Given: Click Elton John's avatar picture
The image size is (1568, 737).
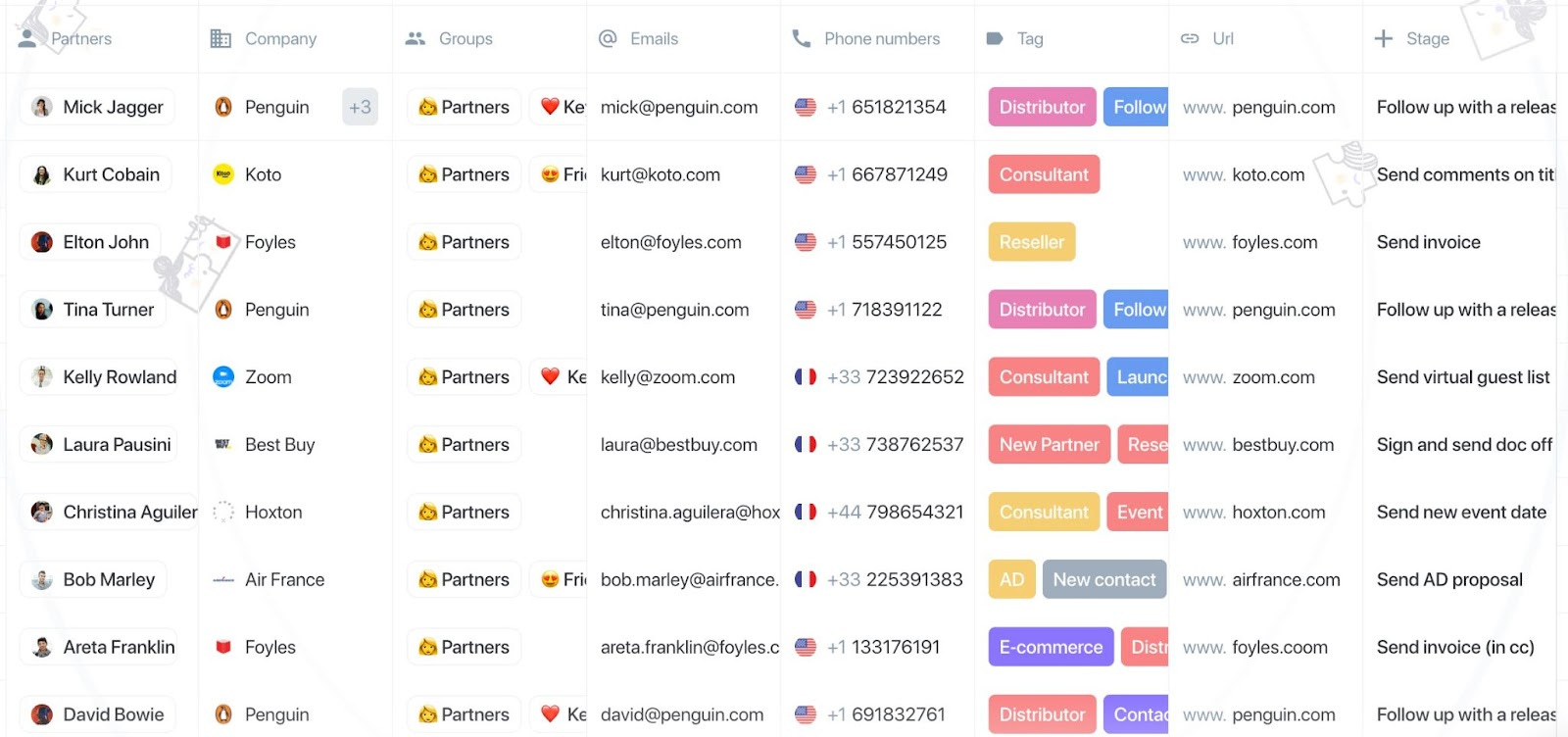Looking at the screenshot, I should pyautogui.click(x=42, y=242).
